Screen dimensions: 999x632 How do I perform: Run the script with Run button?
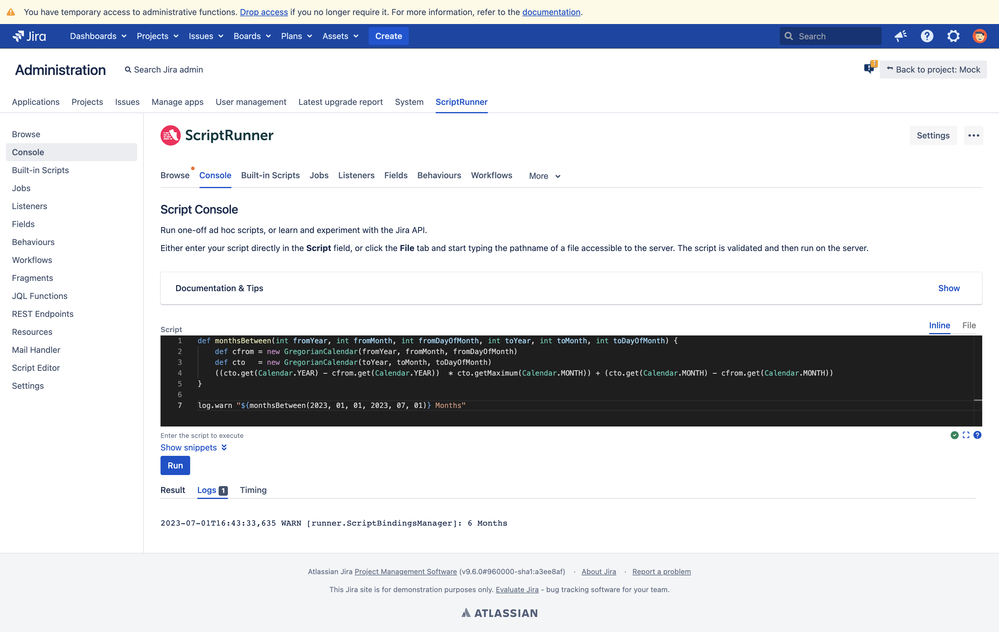(175, 466)
